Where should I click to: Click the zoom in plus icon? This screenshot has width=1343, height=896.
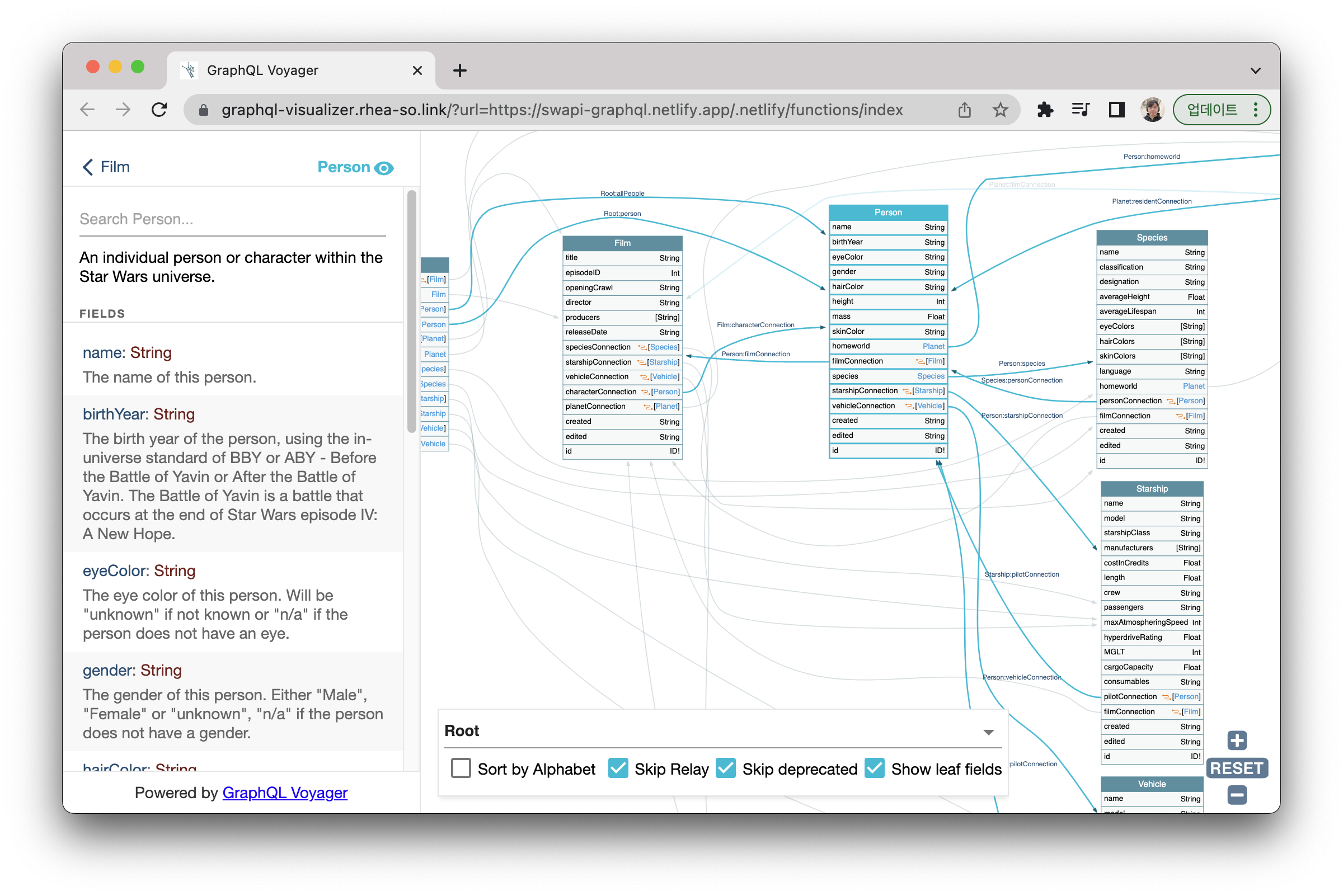pyautogui.click(x=1237, y=741)
